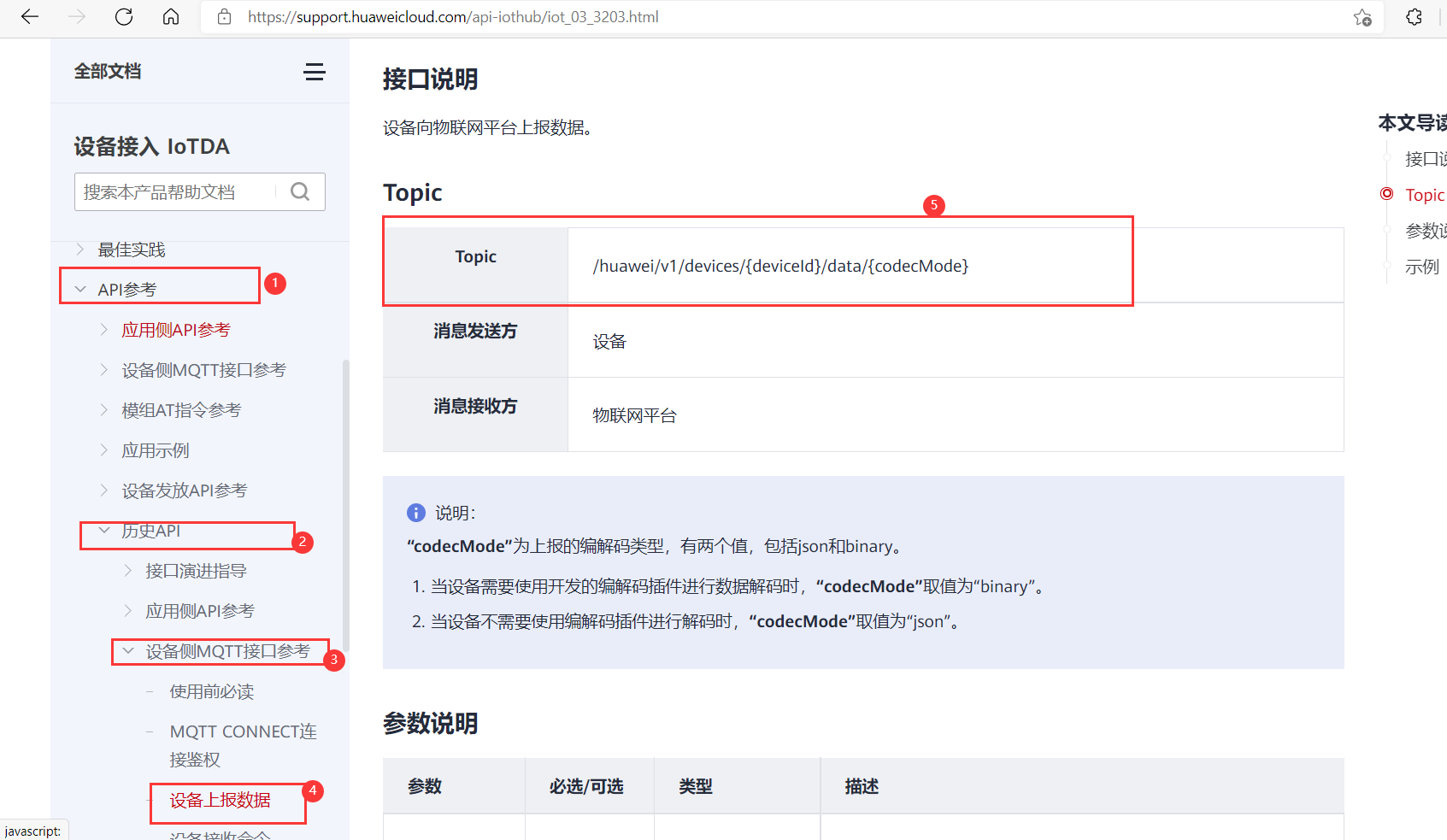The image size is (1447, 840).
Task: Click the blue info icon beside 说明
Action: [415, 513]
